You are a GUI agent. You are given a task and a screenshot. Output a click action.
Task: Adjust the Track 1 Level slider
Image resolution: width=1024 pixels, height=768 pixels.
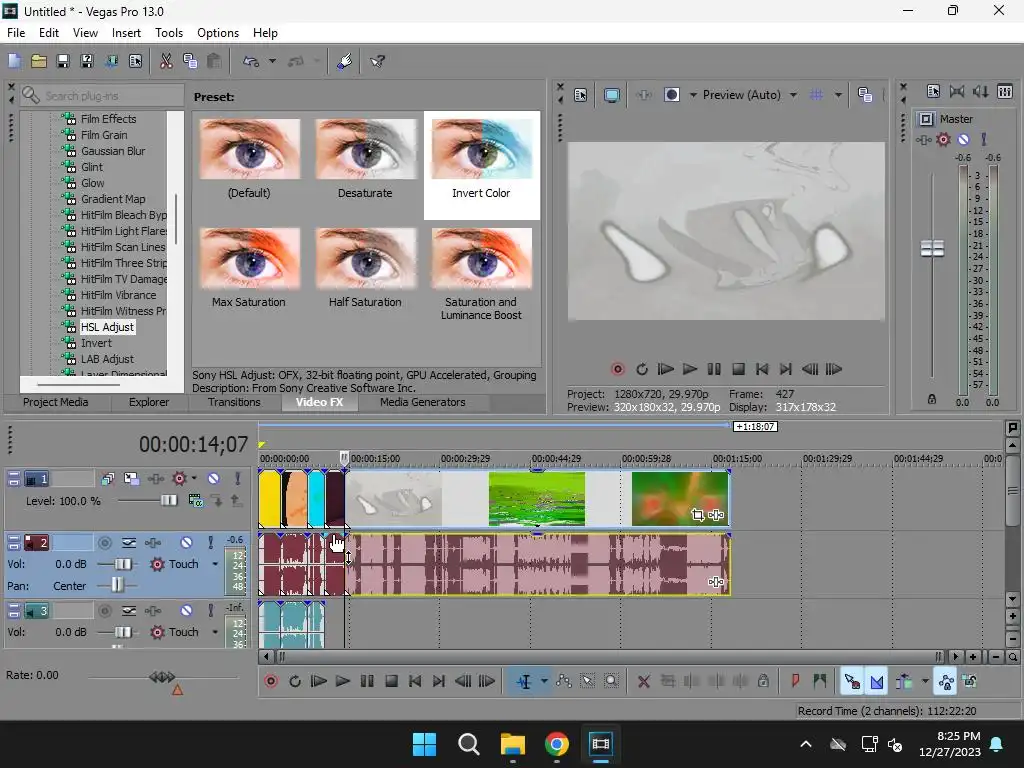168,501
